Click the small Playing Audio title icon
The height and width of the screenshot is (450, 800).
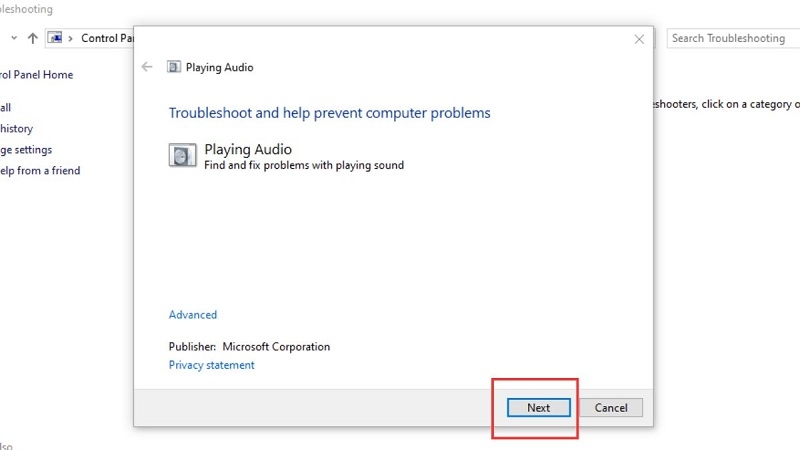[x=174, y=67]
